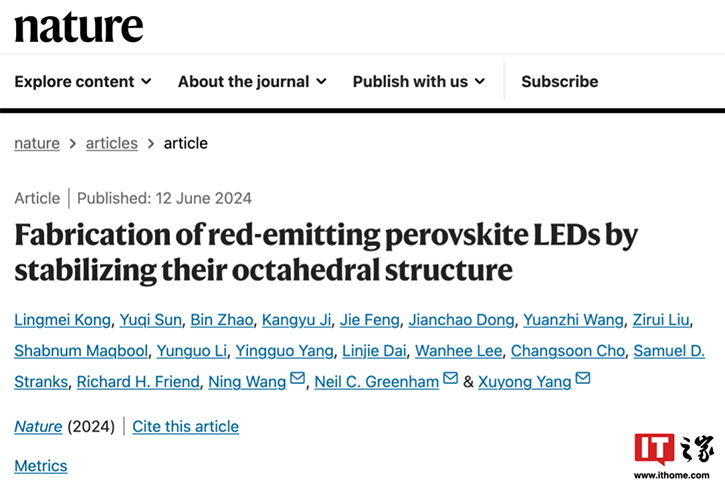Open the articles breadcrumb link
725x483 pixels.
pyautogui.click(x=111, y=143)
